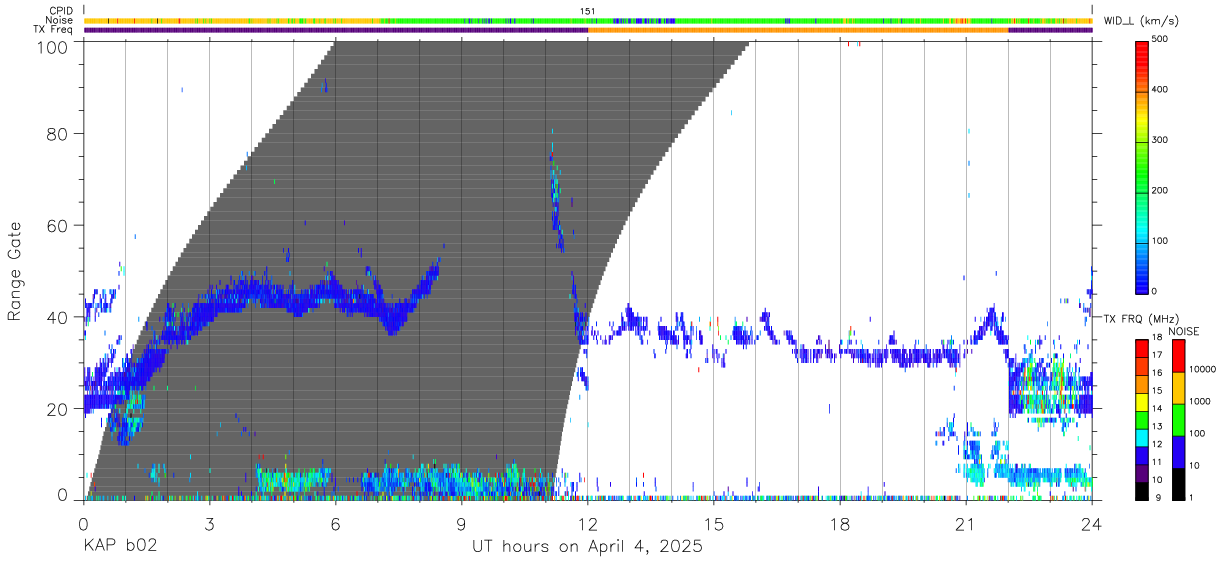Screen dimensions: 1228x567
Task: Click UT hour tick label 21
Action: [x=966, y=524]
